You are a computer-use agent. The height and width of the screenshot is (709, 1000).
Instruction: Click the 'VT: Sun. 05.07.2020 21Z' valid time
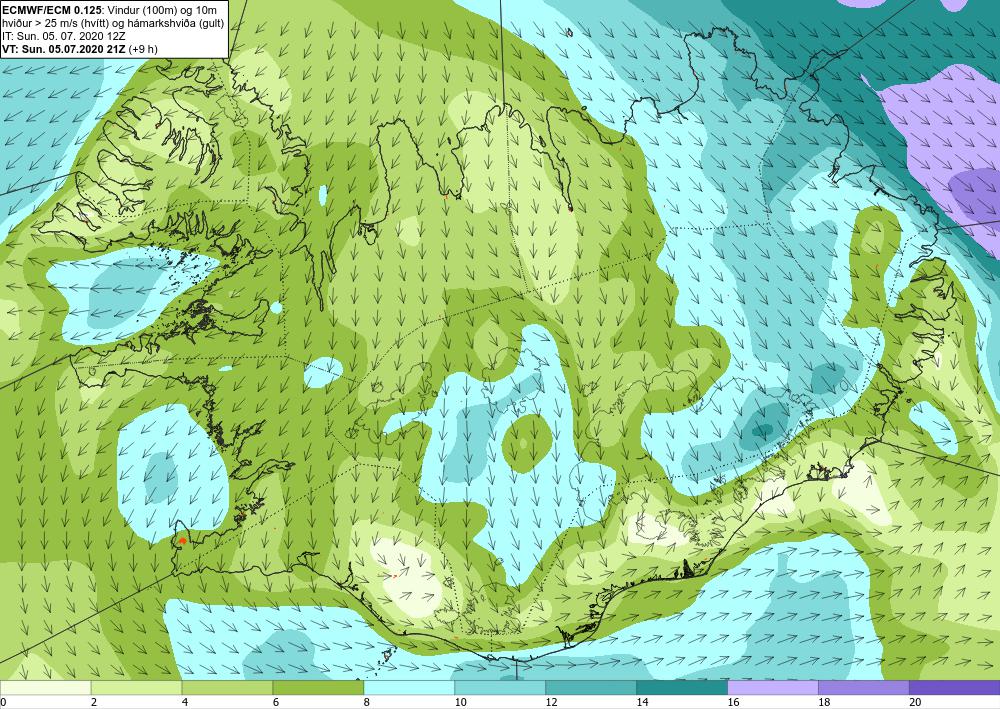(64, 48)
